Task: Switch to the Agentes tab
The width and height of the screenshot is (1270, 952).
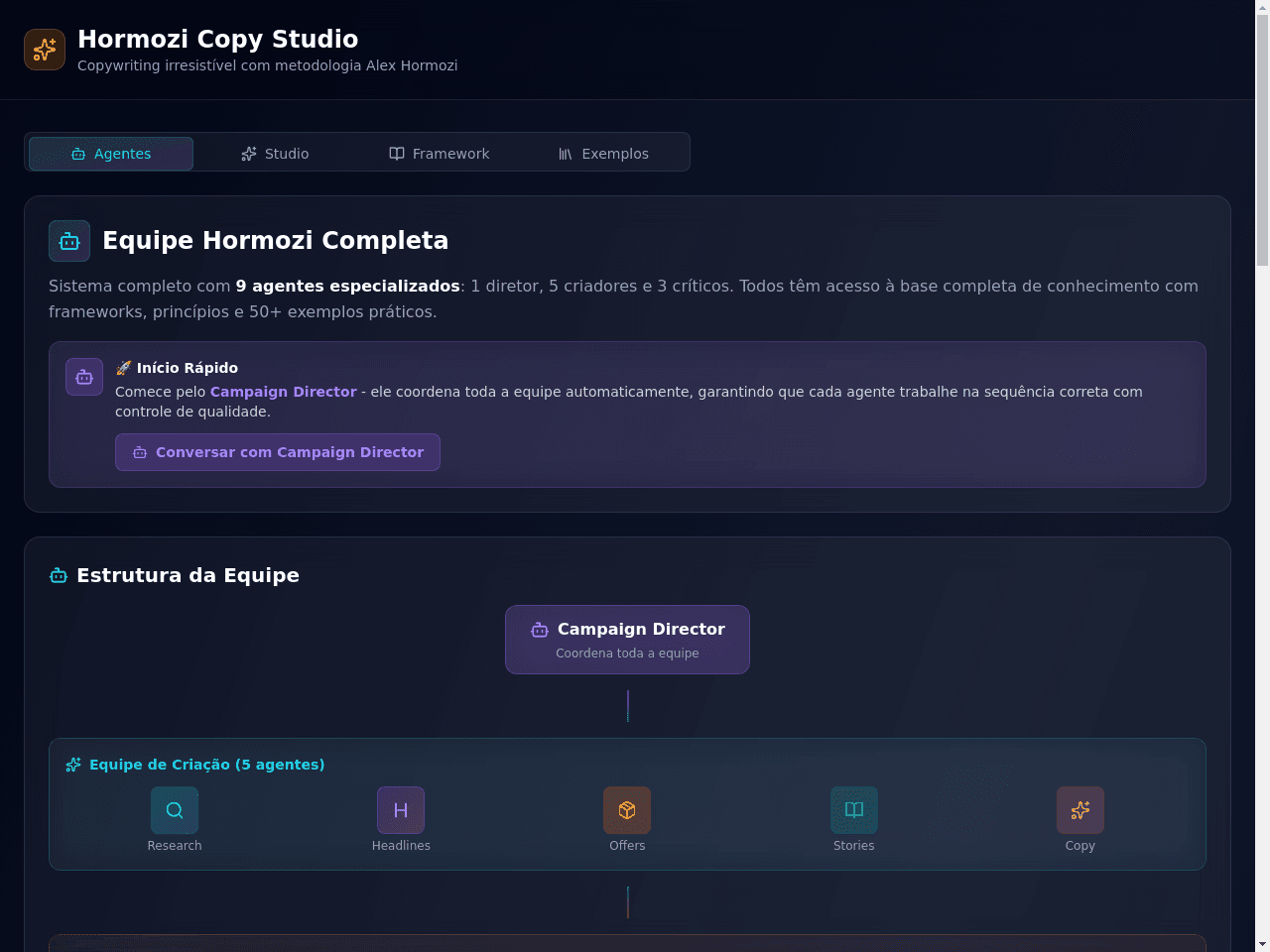Action: click(x=111, y=154)
